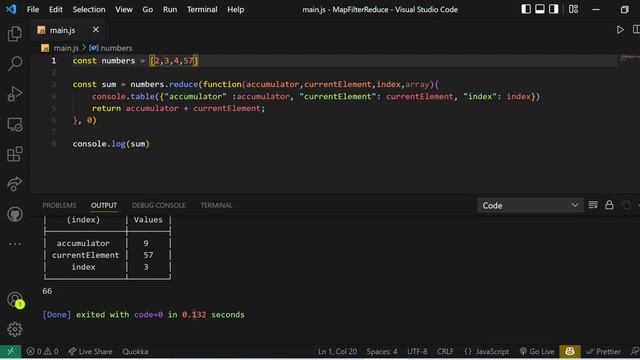This screenshot has width=640, height=360.
Task: Close the main.js editor tab
Action: coord(96,29)
